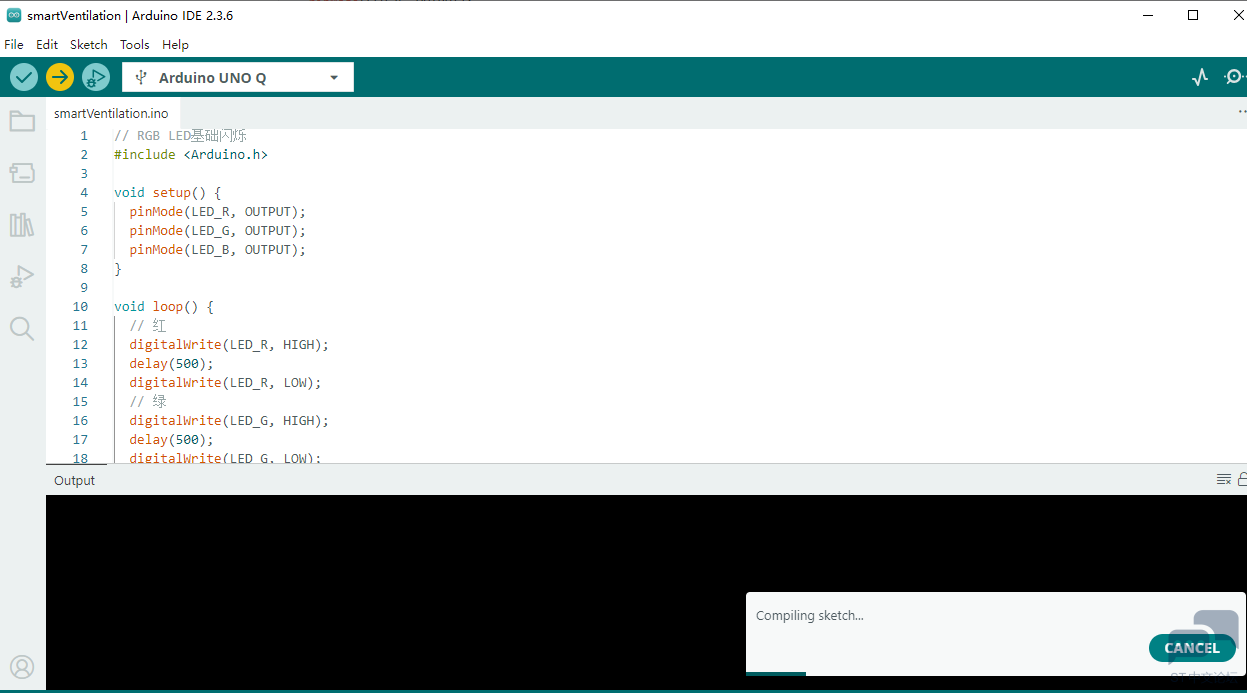Cancel the sketch compilation

(1192, 648)
